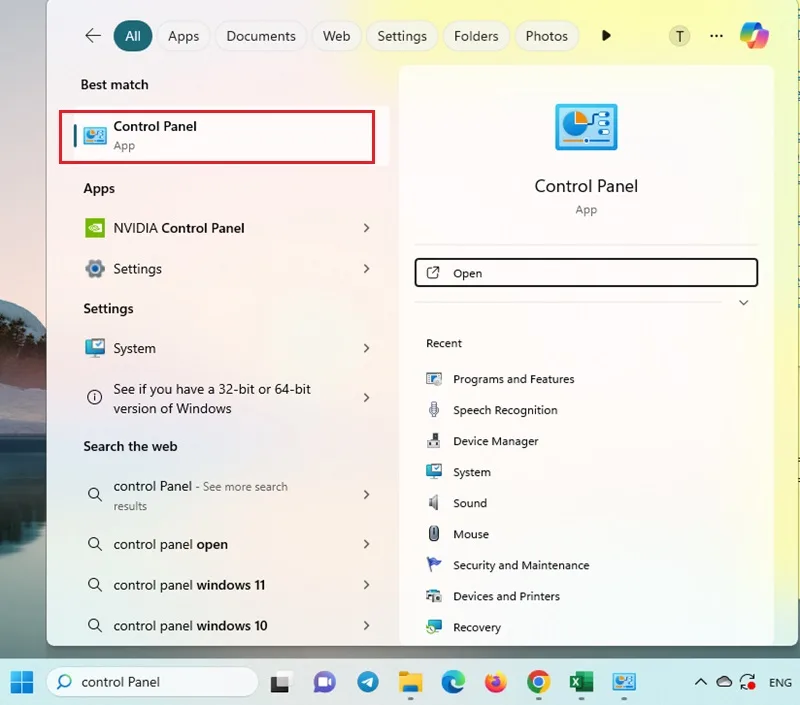This screenshot has height=705, width=800.
Task: Open Excel from the taskbar
Action: 581,682
